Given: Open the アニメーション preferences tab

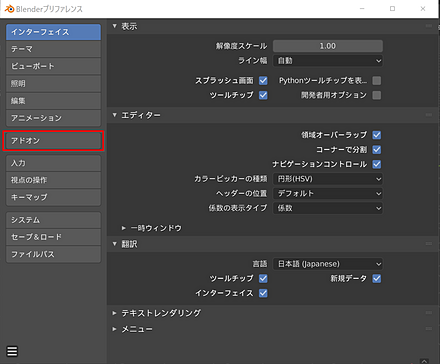Looking at the screenshot, I should coord(53,118).
